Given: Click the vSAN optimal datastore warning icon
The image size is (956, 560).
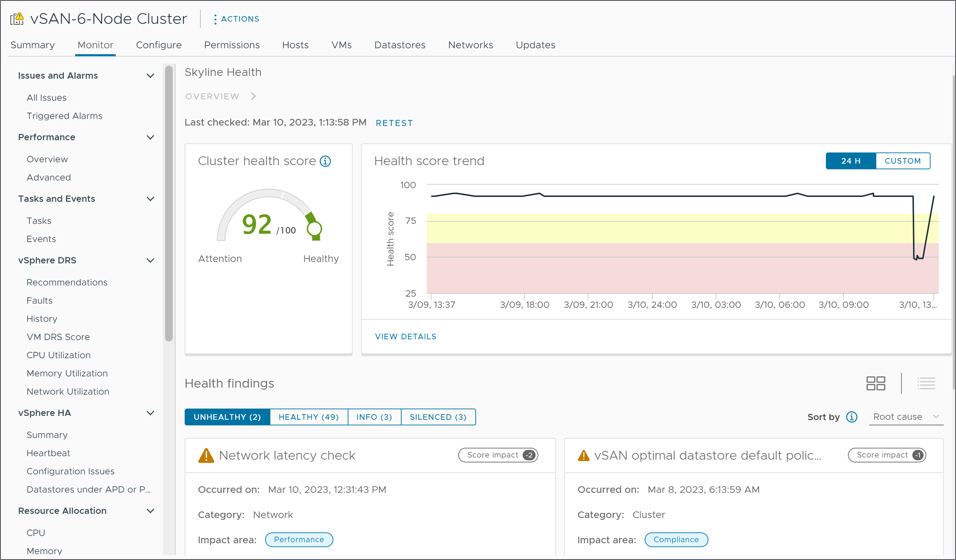Looking at the screenshot, I should coord(584,456).
